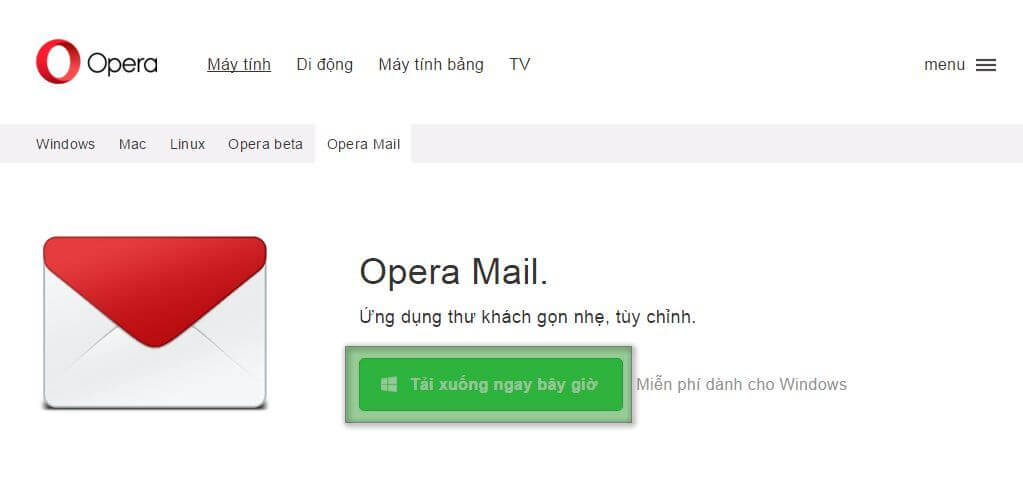Click the Ứng dụng thư khách tagline

(x=527, y=318)
